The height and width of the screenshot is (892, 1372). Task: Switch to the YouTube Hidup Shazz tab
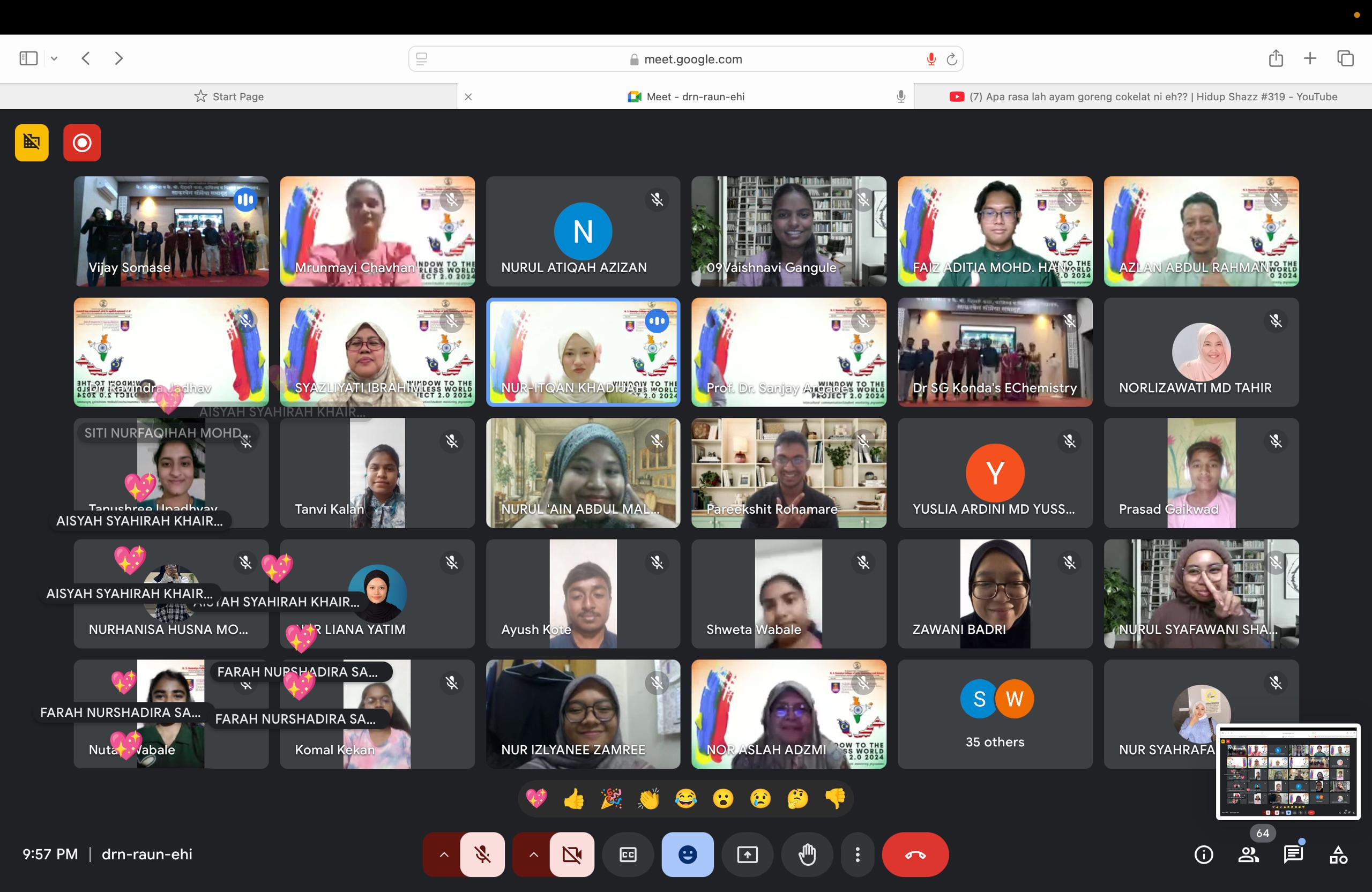click(x=1143, y=96)
